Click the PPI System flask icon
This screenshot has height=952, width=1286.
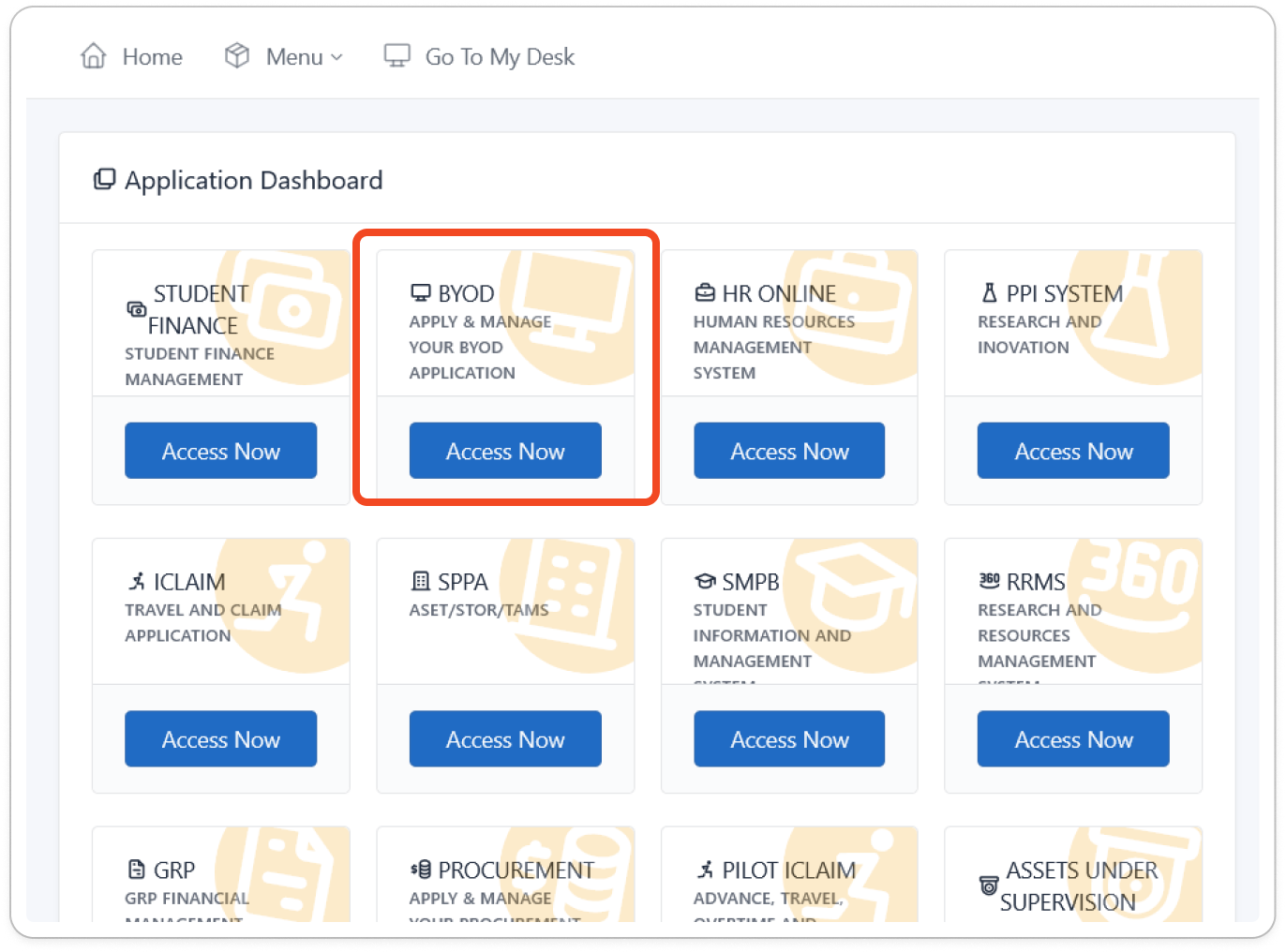click(989, 293)
